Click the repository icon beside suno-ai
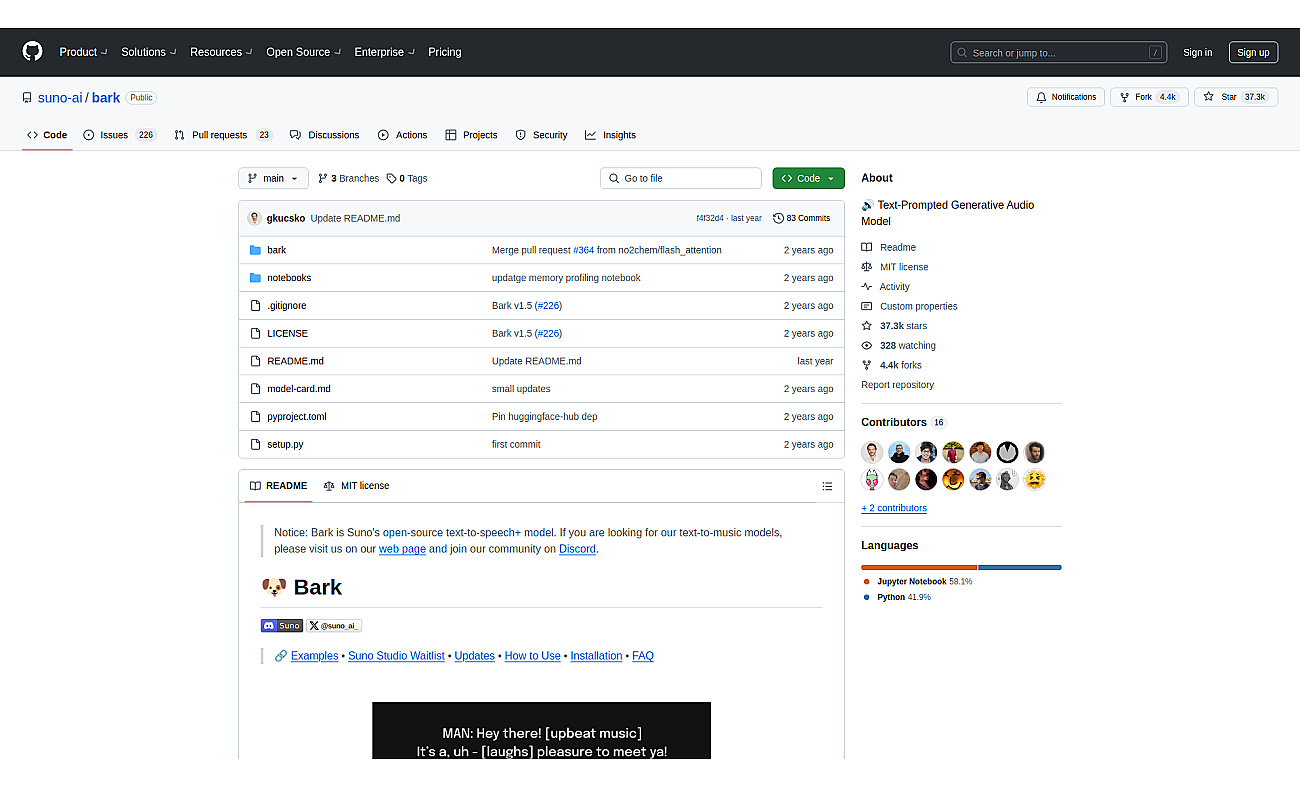 (x=27, y=98)
